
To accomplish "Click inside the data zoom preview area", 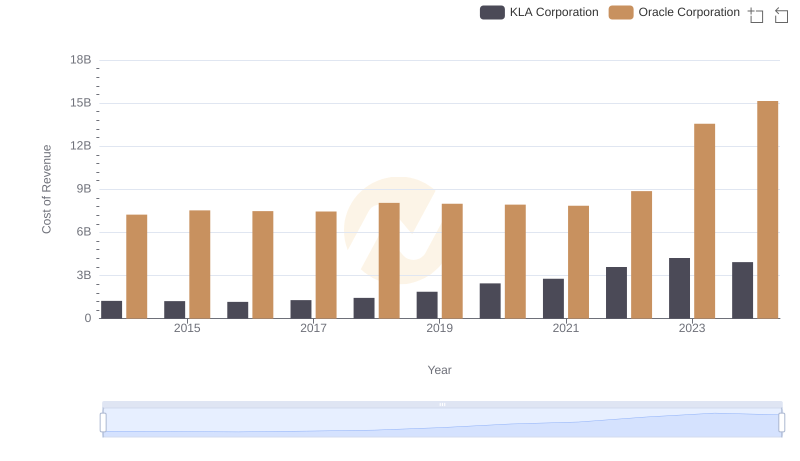I will point(442,423).
